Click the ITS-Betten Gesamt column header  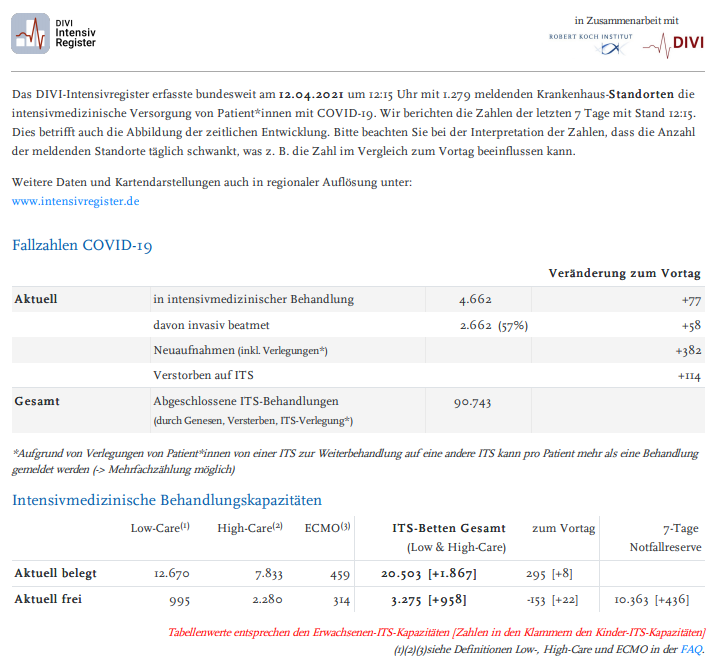tap(448, 528)
